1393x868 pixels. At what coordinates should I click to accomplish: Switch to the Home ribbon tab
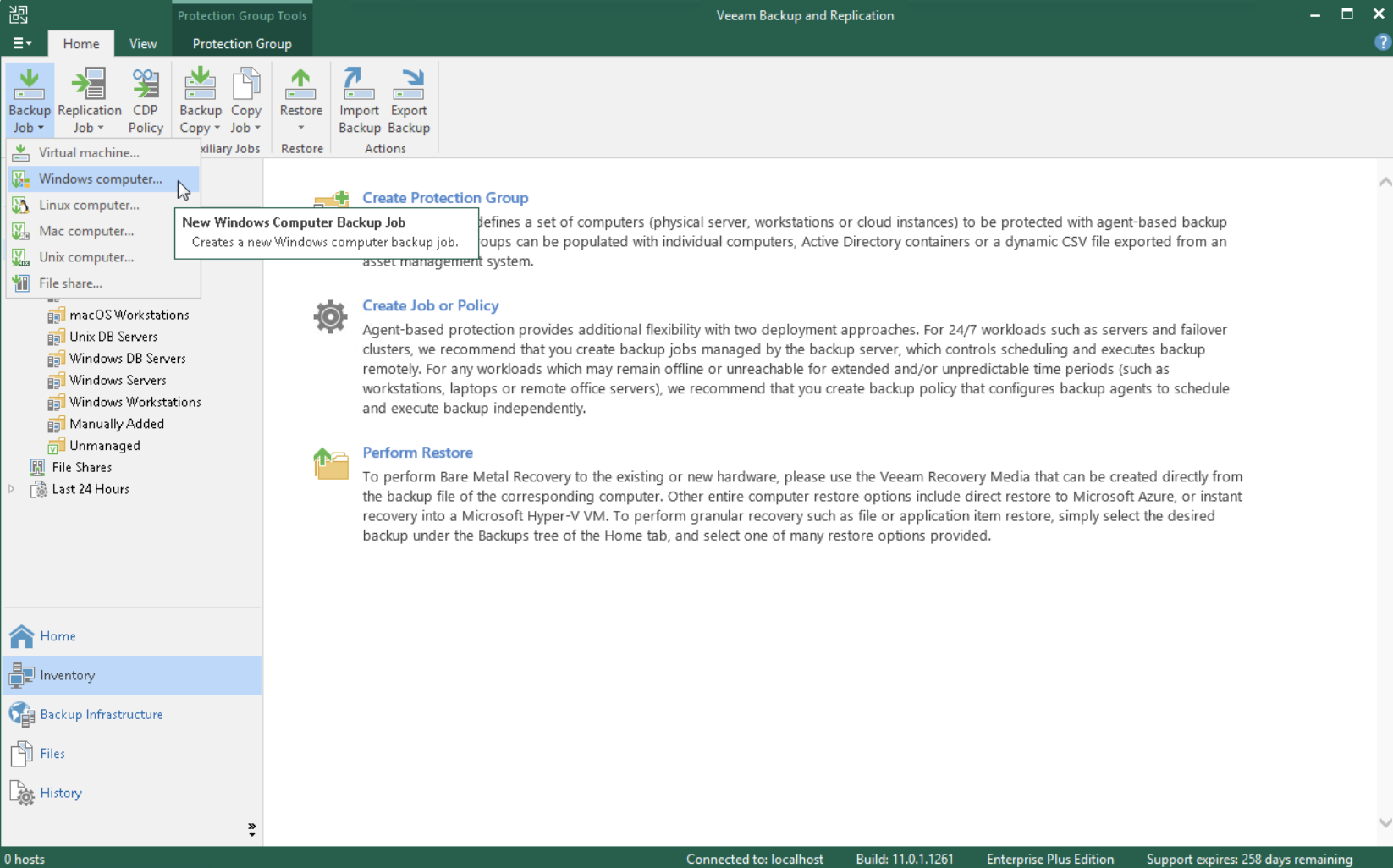(81, 43)
